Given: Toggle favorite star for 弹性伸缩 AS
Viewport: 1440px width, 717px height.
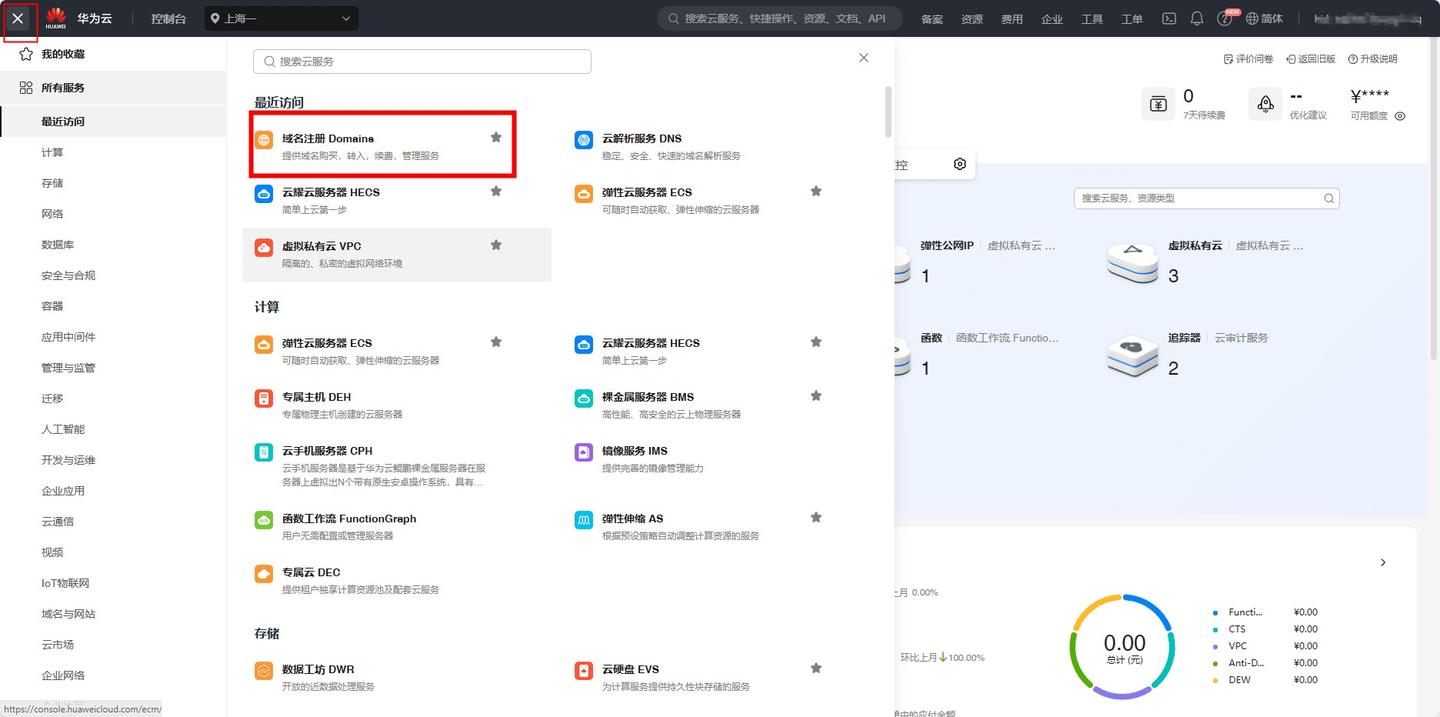Looking at the screenshot, I should 816,518.
